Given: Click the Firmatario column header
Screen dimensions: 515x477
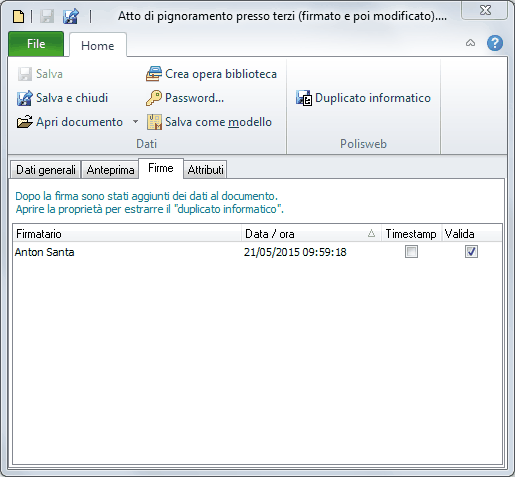Looking at the screenshot, I should [127, 234].
